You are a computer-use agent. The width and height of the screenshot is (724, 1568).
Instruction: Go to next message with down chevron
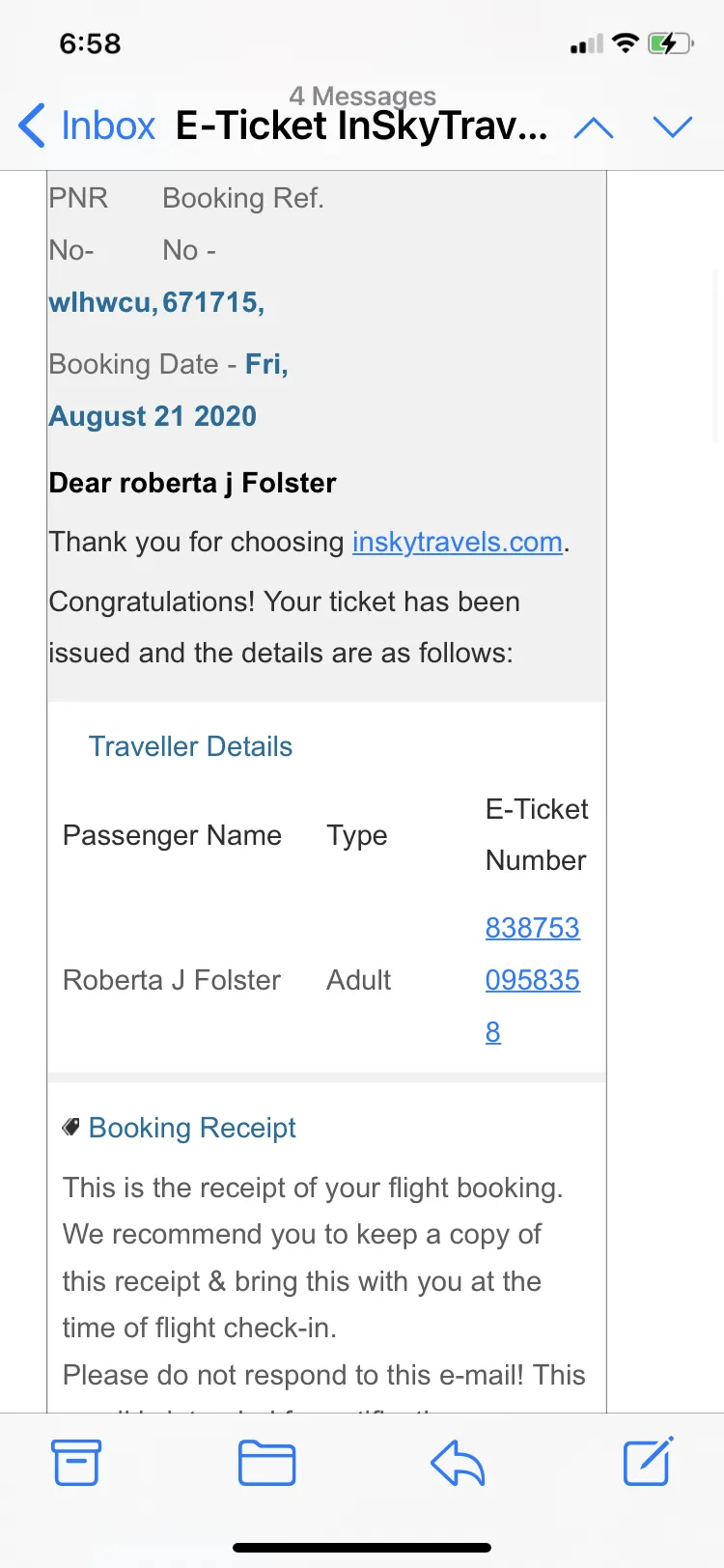(x=673, y=127)
